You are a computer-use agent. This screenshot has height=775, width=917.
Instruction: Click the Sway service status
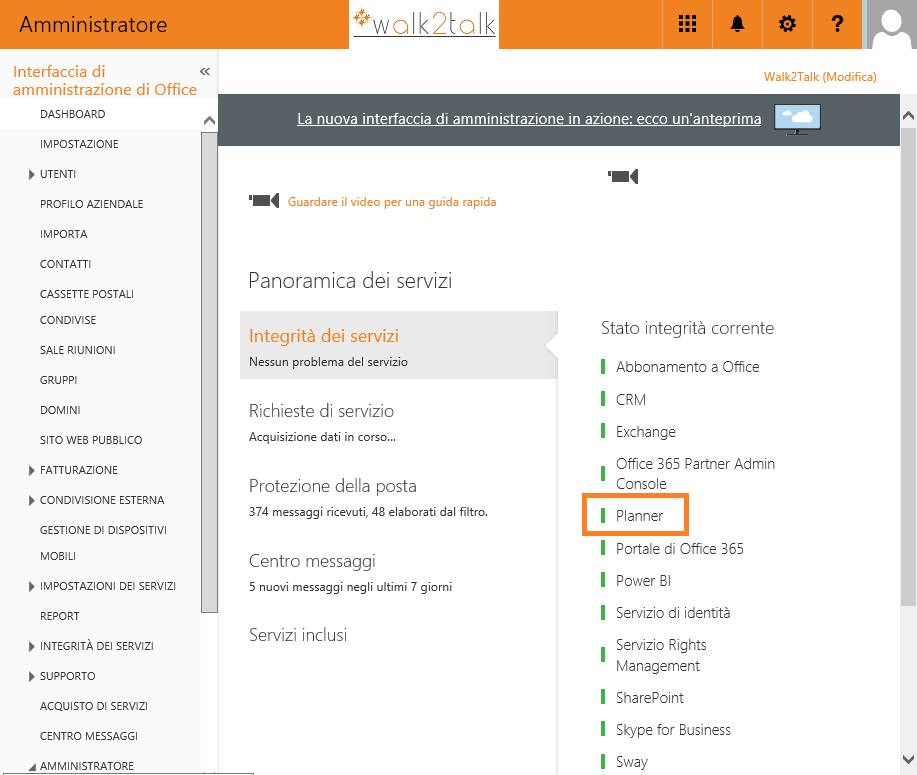tap(632, 762)
